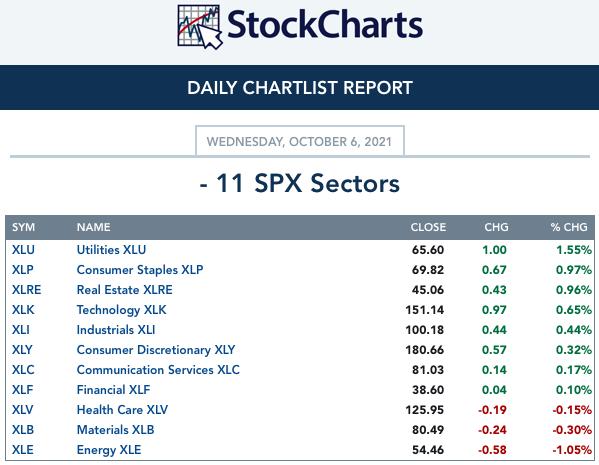The height and width of the screenshot is (465, 599).
Task: Select the XLP ticker symbol
Action: [x=23, y=270]
